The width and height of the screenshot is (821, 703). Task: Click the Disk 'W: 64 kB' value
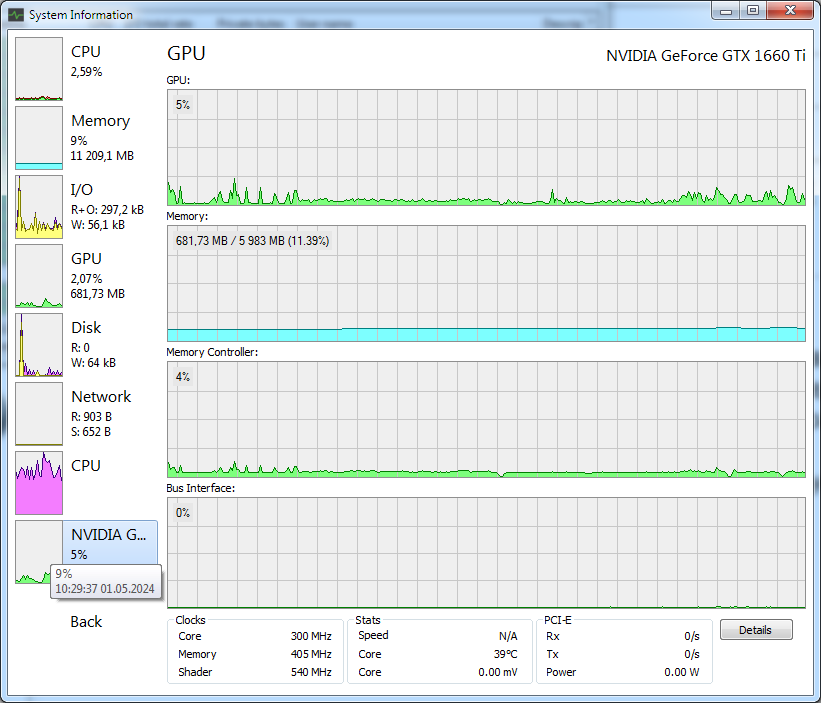(93, 363)
